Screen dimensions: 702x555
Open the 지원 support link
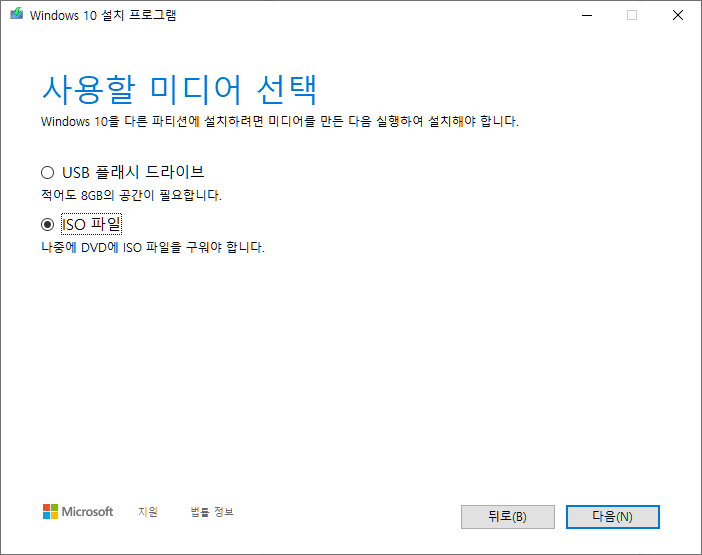148,512
